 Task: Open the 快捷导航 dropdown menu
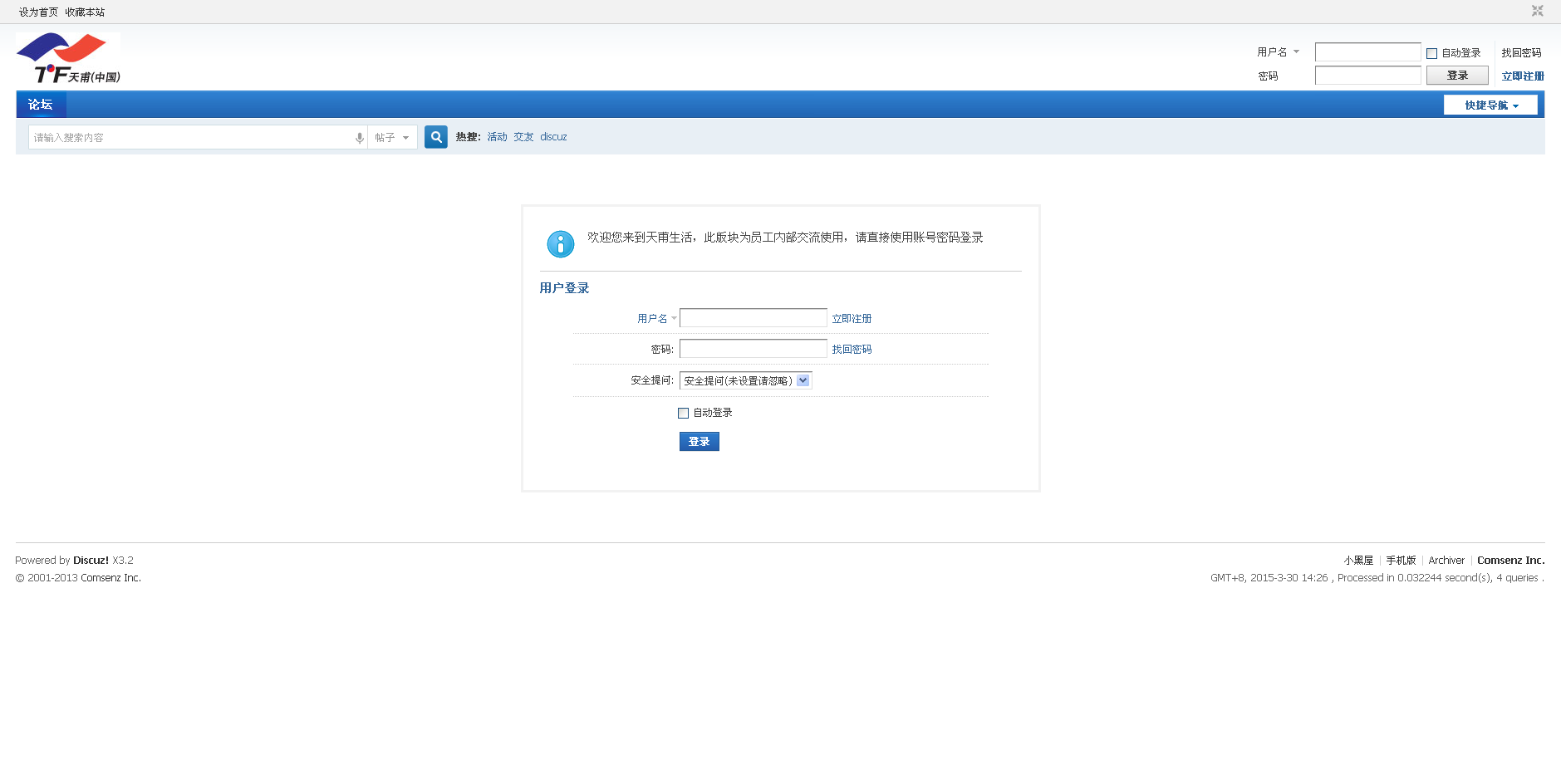(1490, 105)
